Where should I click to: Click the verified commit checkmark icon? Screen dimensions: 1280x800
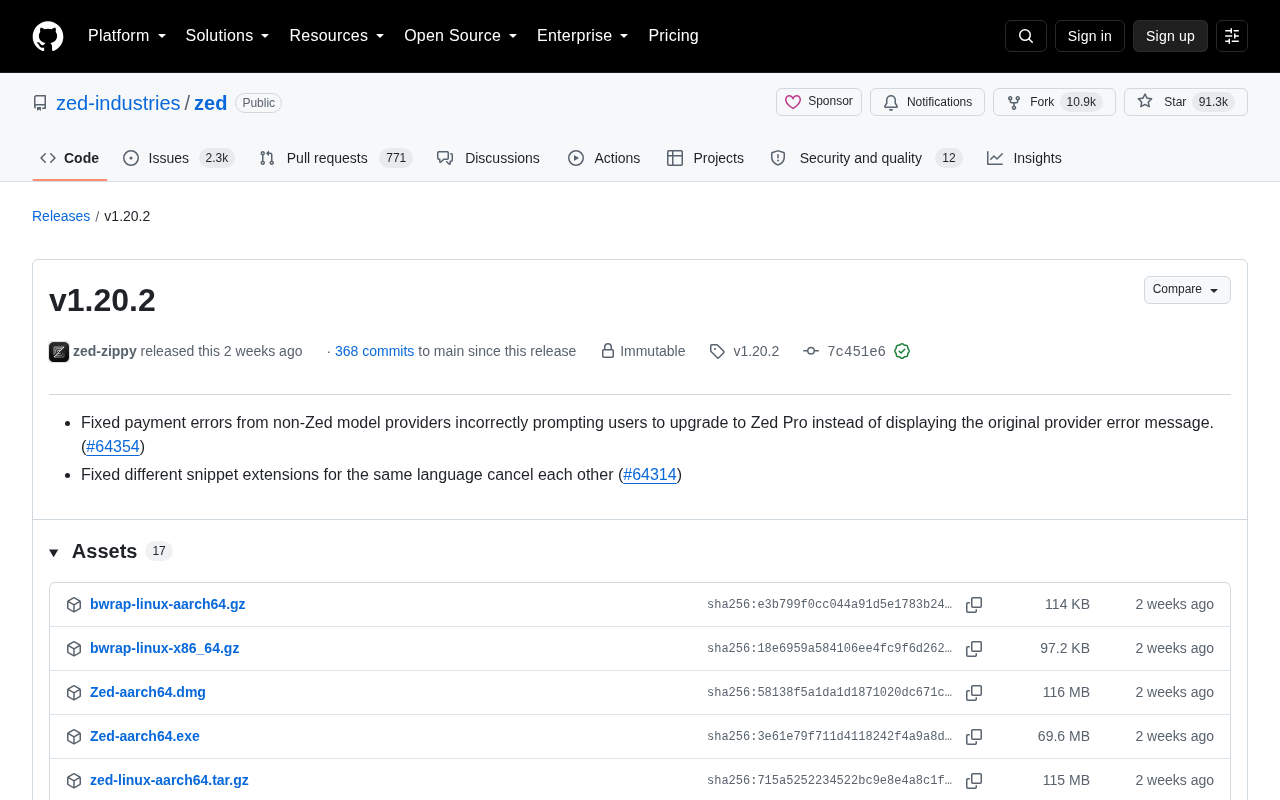tap(902, 351)
